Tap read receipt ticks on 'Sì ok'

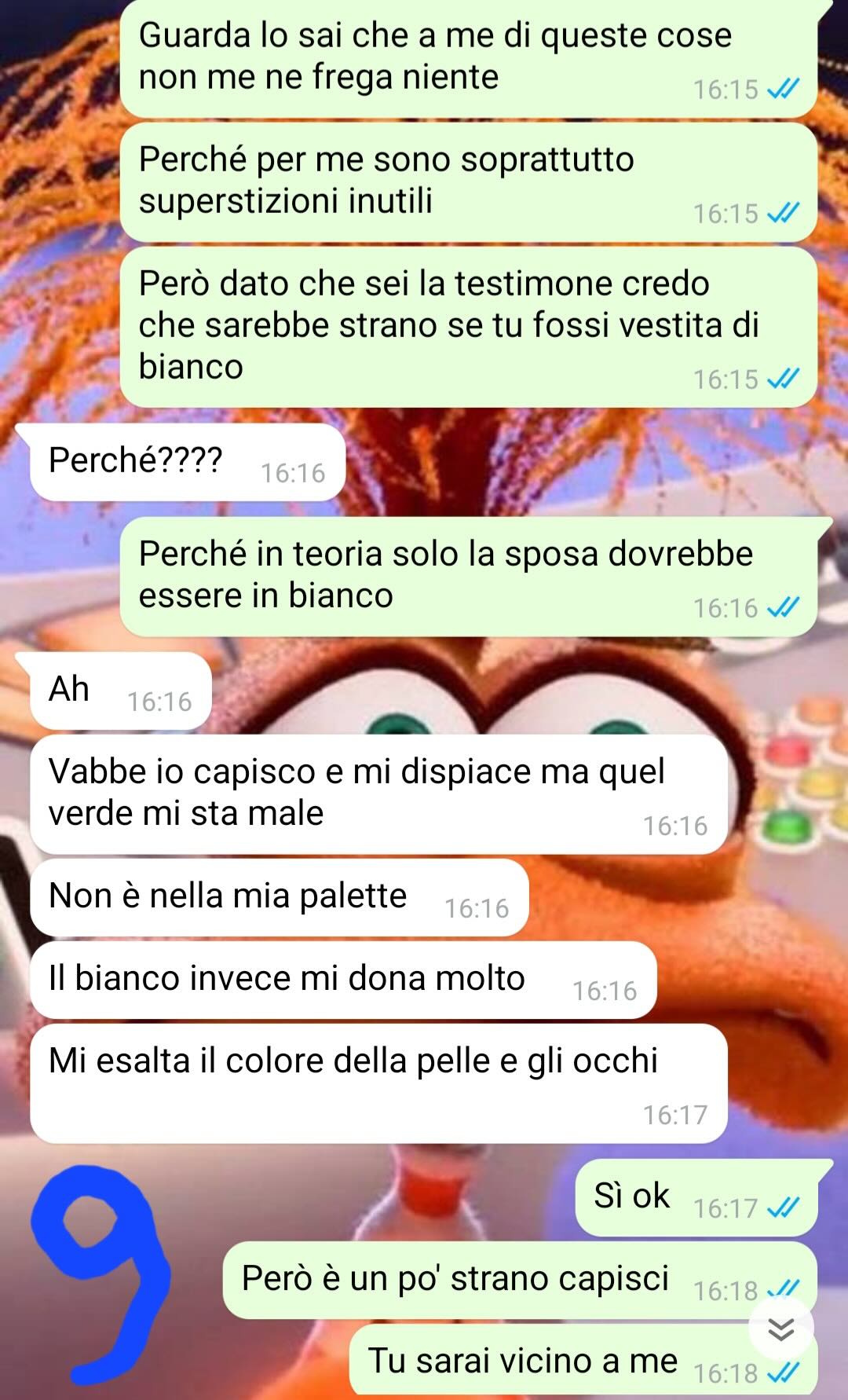tap(783, 1207)
